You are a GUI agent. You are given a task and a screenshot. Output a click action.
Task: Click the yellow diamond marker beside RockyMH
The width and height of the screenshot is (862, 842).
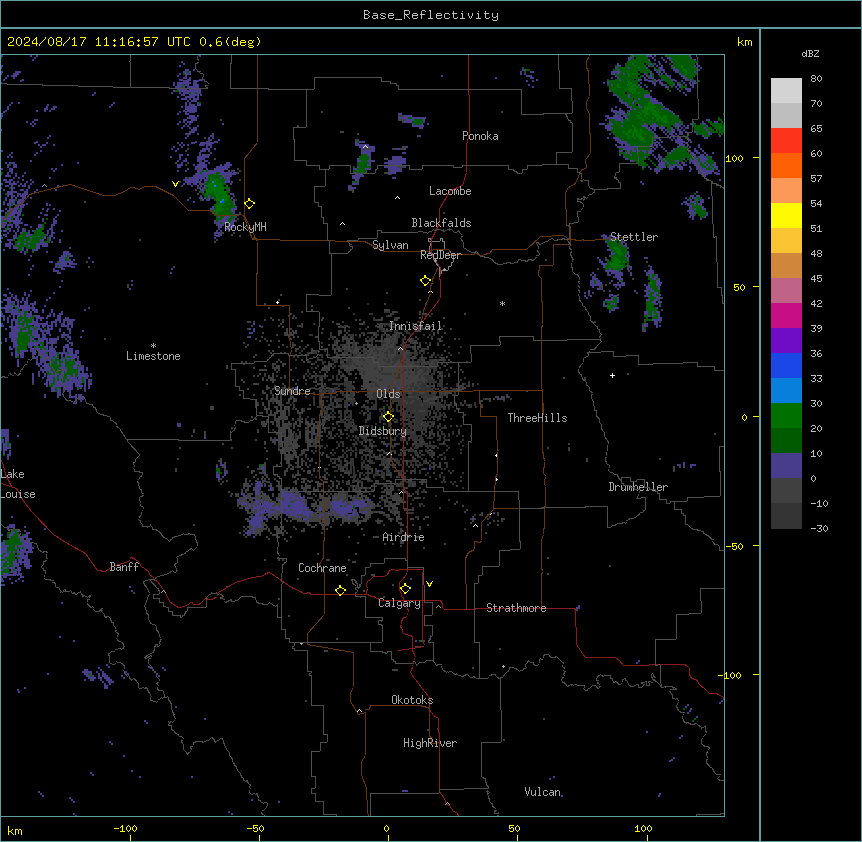coord(250,204)
